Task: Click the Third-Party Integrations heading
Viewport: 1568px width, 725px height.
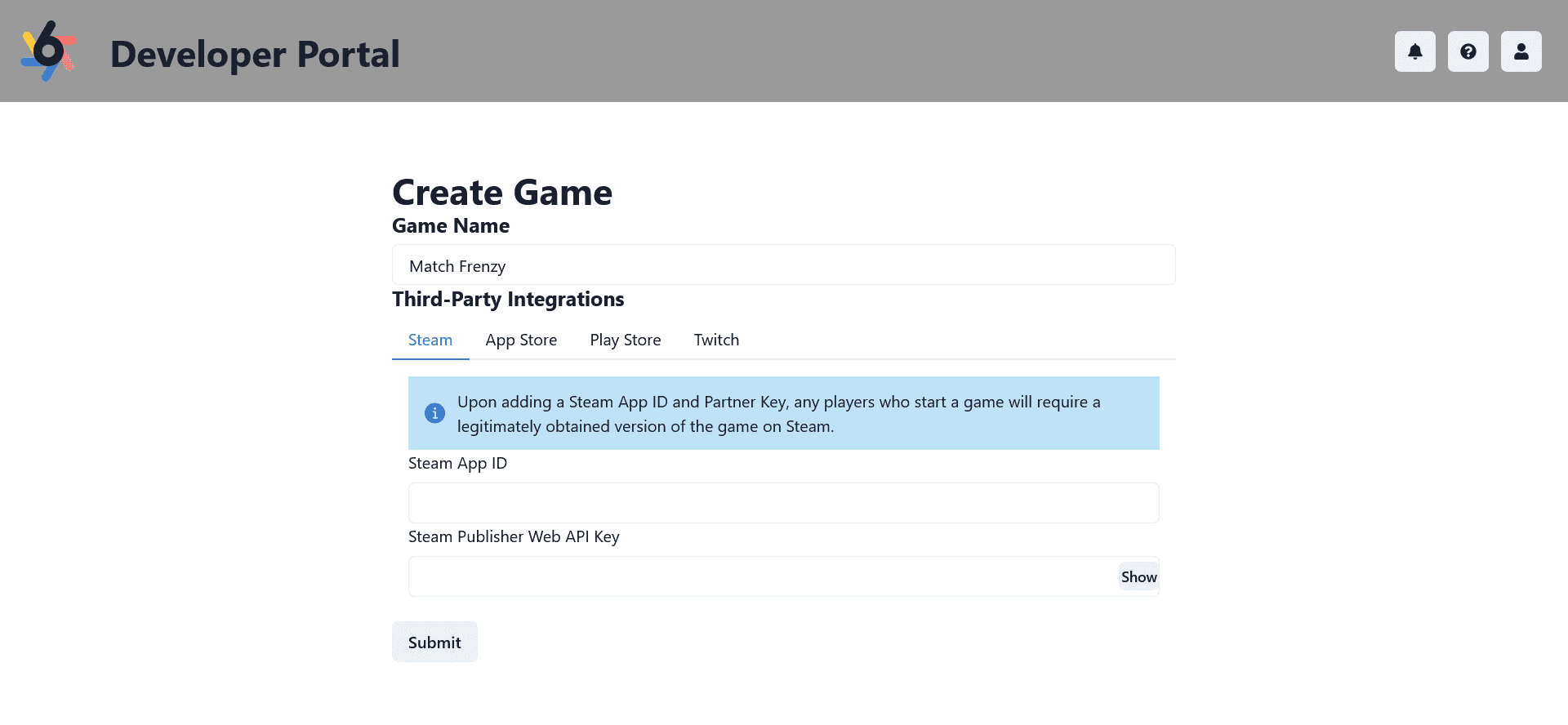Action: 508,300
